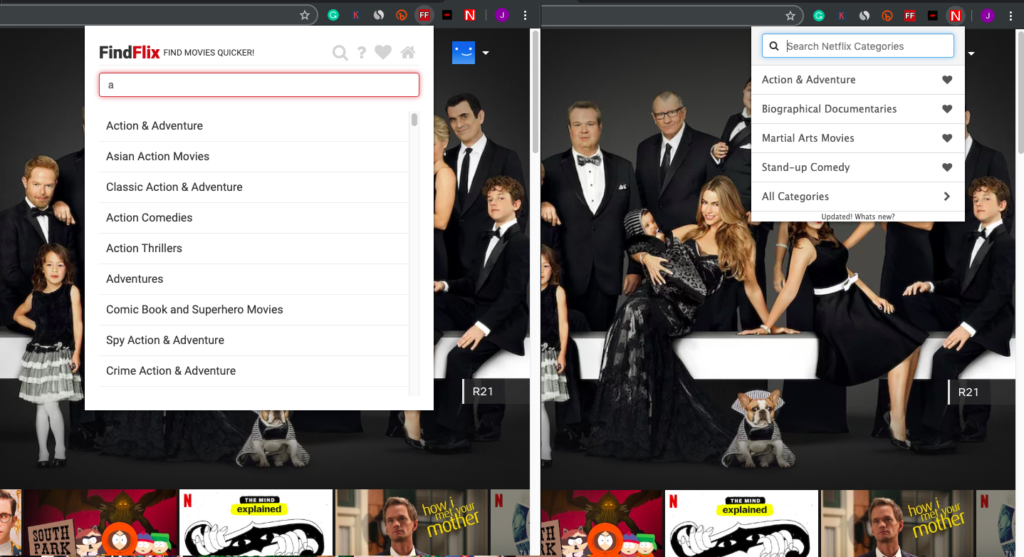The width and height of the screenshot is (1024, 557).
Task: Open FindFlix favorites heart icon
Action: click(x=383, y=52)
